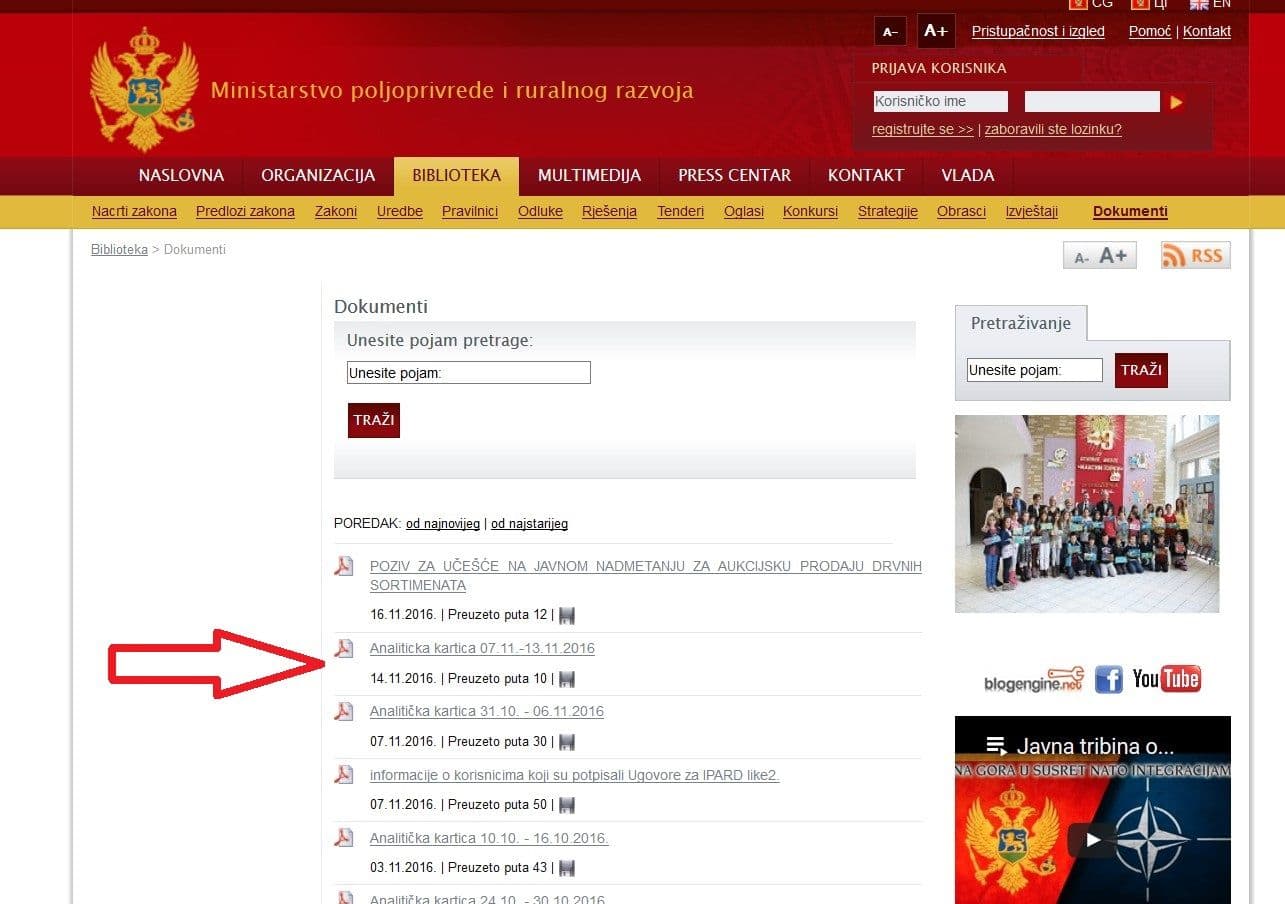The image size is (1285, 904).
Task: Open the registrujte se link
Action: pos(920,129)
